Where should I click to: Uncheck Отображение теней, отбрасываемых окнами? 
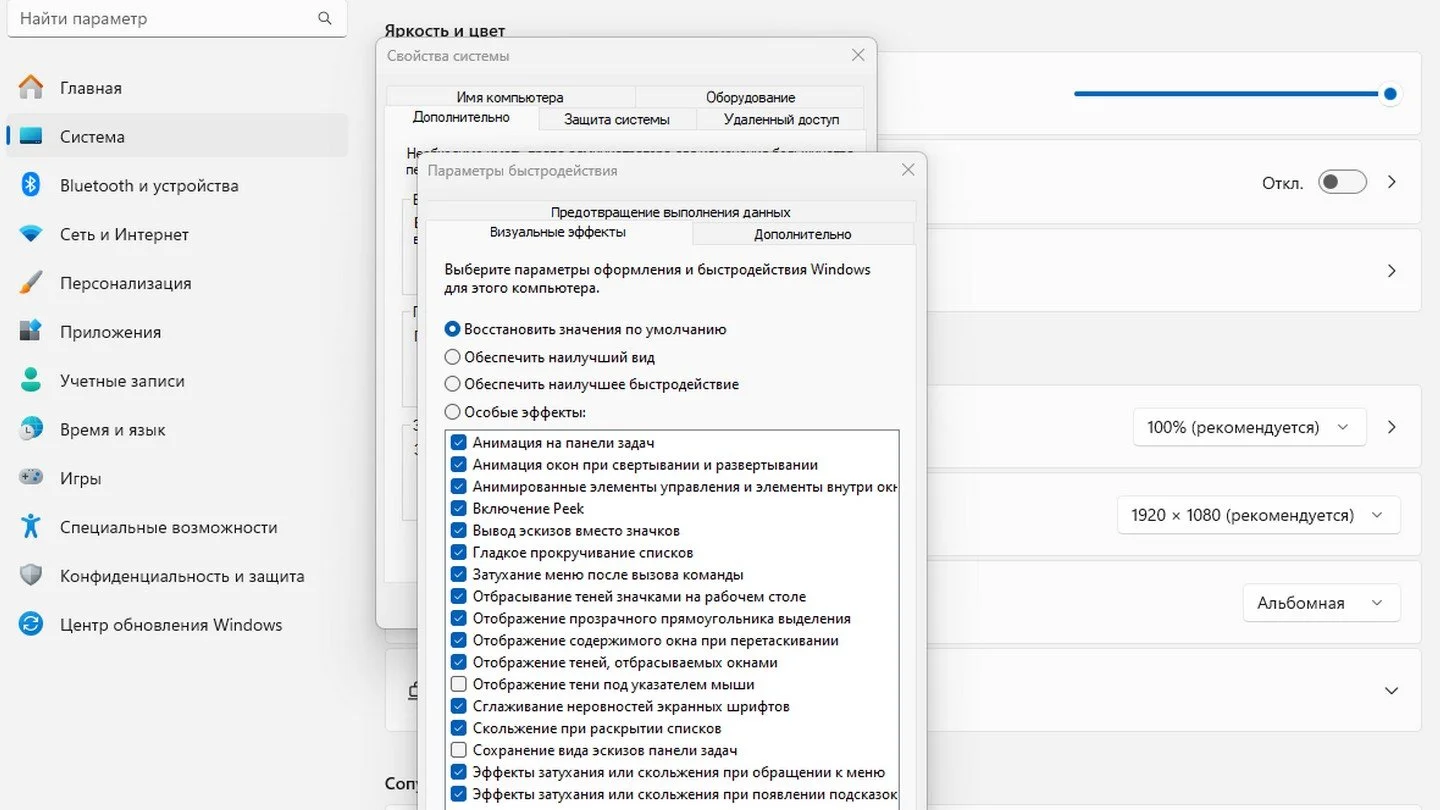pyautogui.click(x=458, y=662)
